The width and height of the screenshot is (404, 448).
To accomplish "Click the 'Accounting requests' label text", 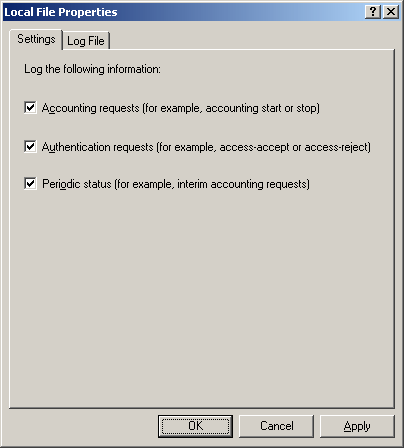I will tap(90, 108).
